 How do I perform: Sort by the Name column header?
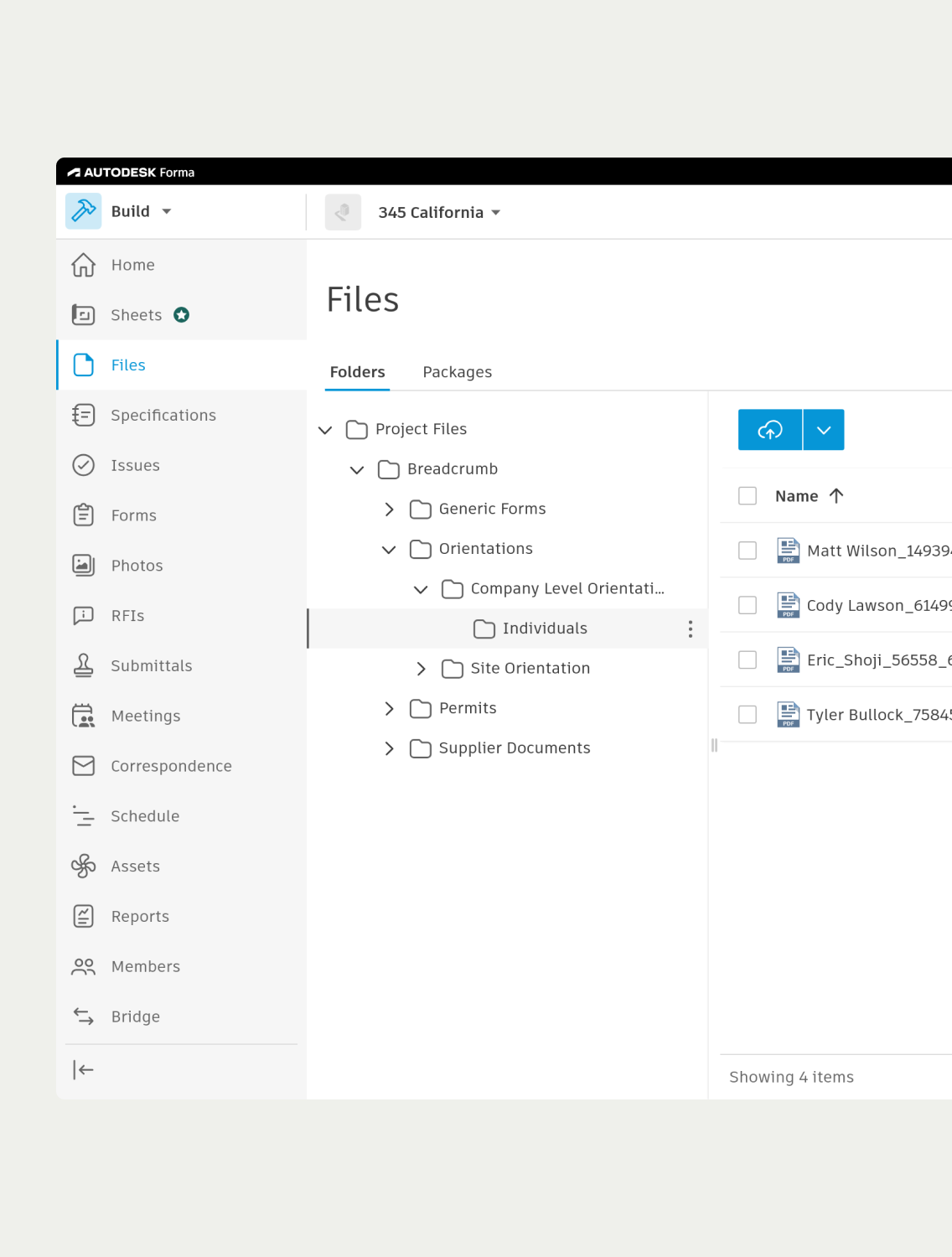(797, 496)
